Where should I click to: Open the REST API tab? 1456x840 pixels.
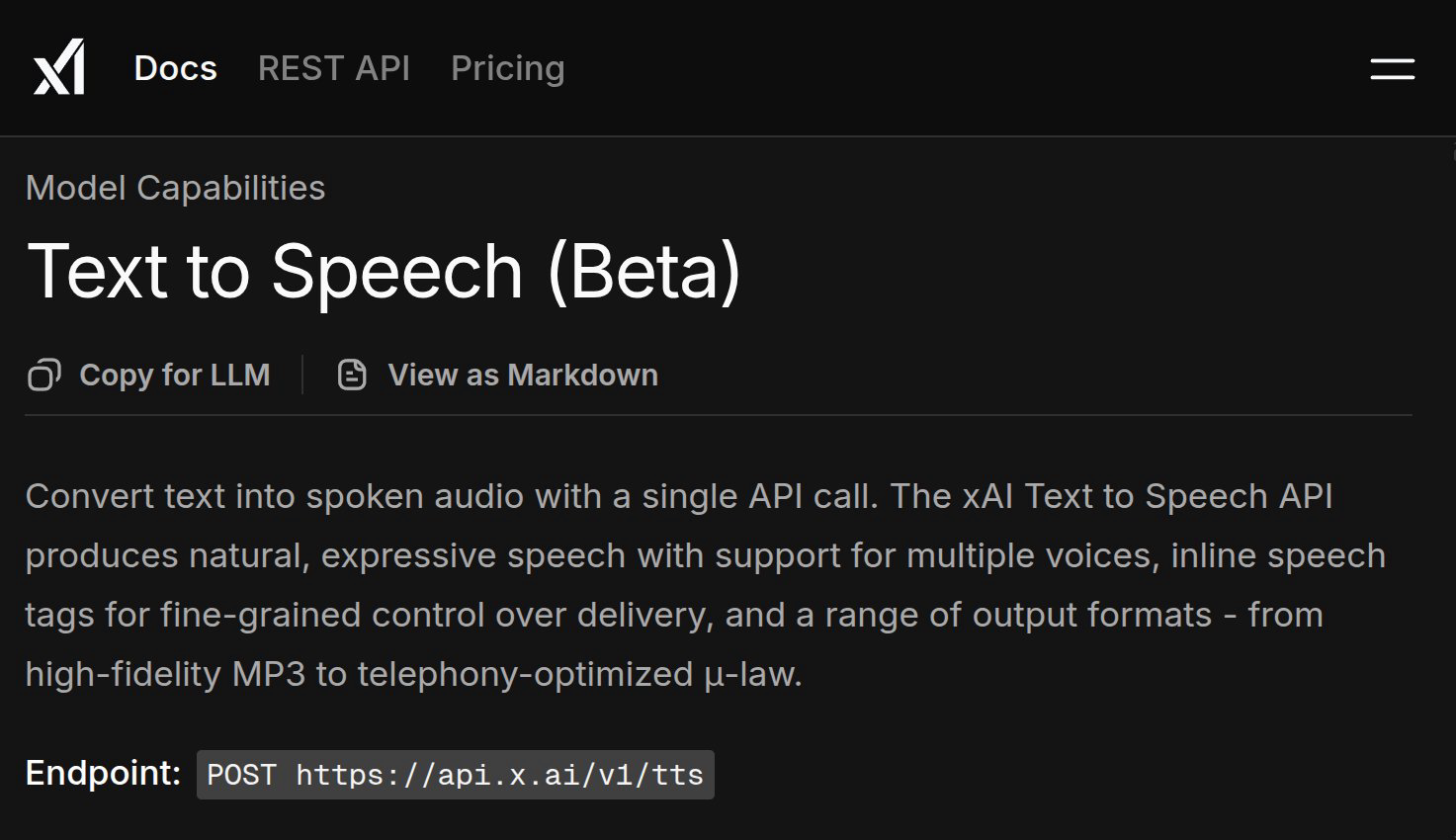coord(333,68)
